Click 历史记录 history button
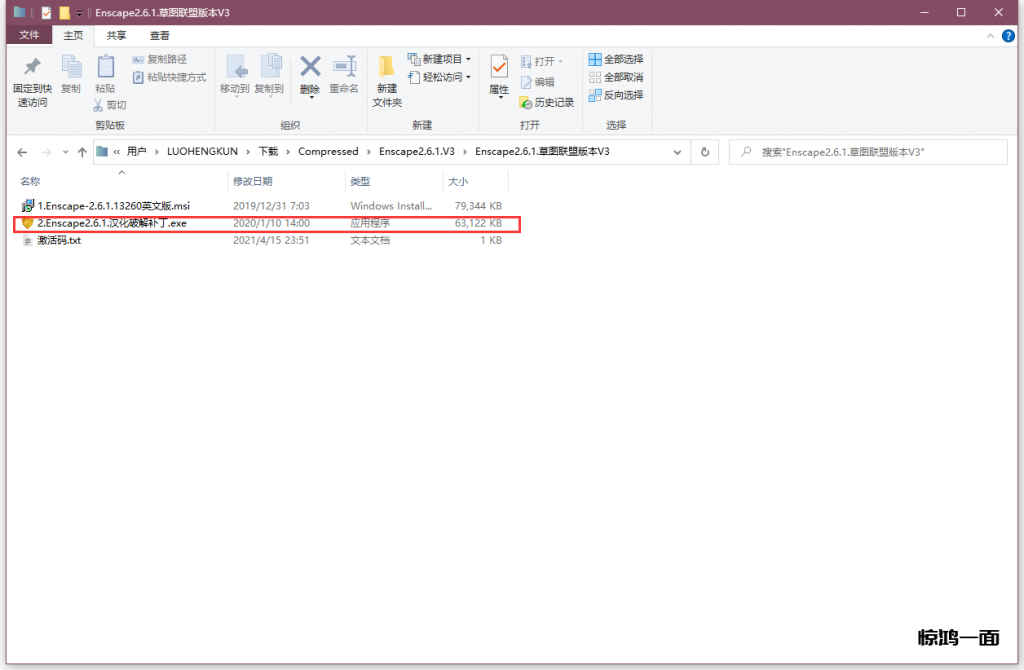 coord(546,102)
